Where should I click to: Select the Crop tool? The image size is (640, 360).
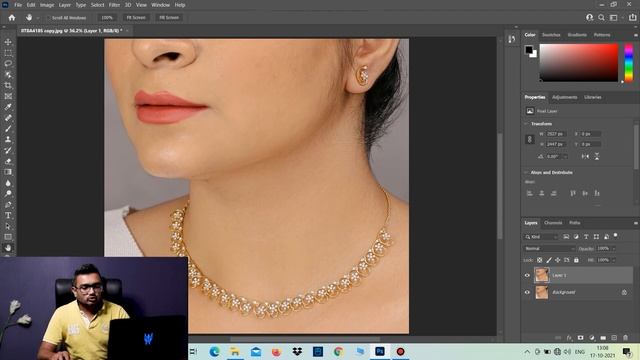coord(8,85)
